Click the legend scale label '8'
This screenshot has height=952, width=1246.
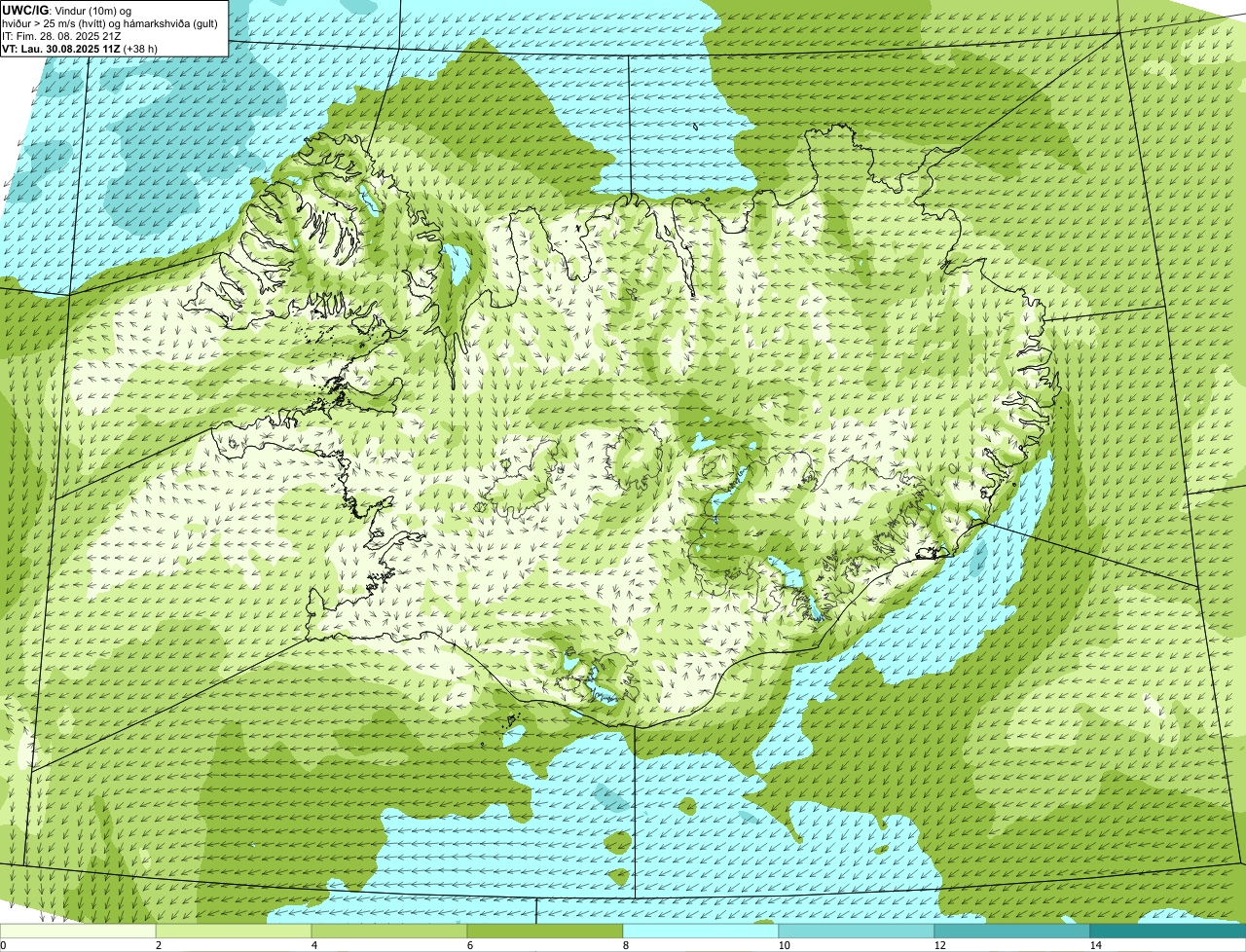coord(626,945)
